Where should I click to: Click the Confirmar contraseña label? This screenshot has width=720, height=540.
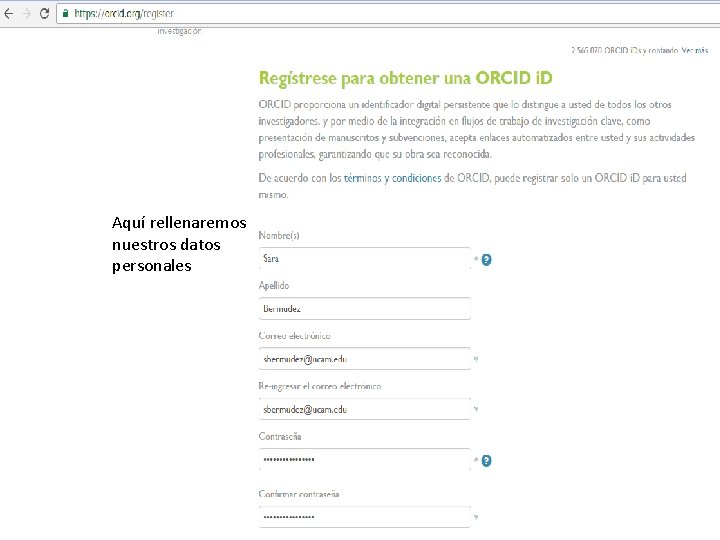coord(299,494)
